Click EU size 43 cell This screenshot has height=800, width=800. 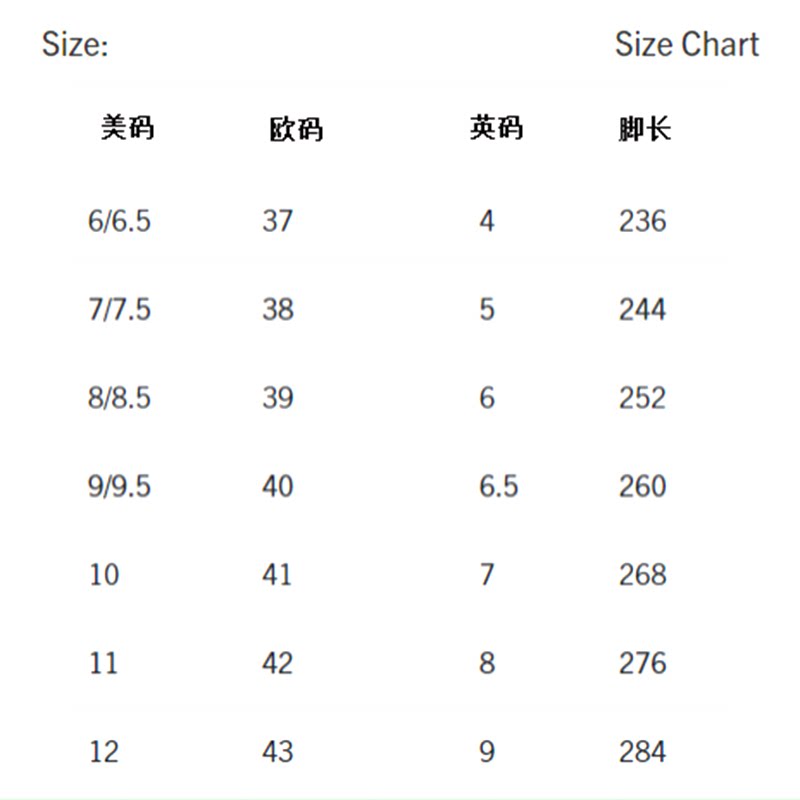[278, 752]
